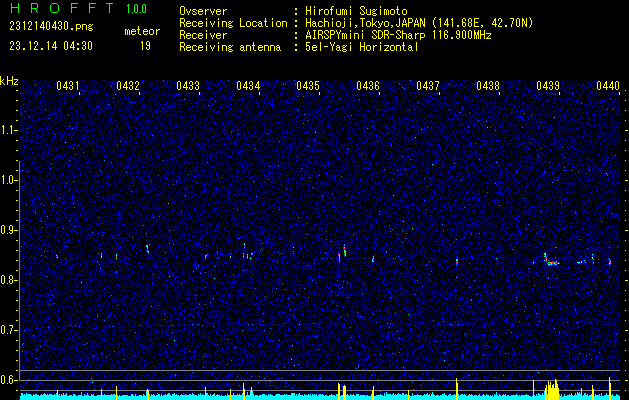
Task: Click the 0440 time axis label
Action: point(608,86)
